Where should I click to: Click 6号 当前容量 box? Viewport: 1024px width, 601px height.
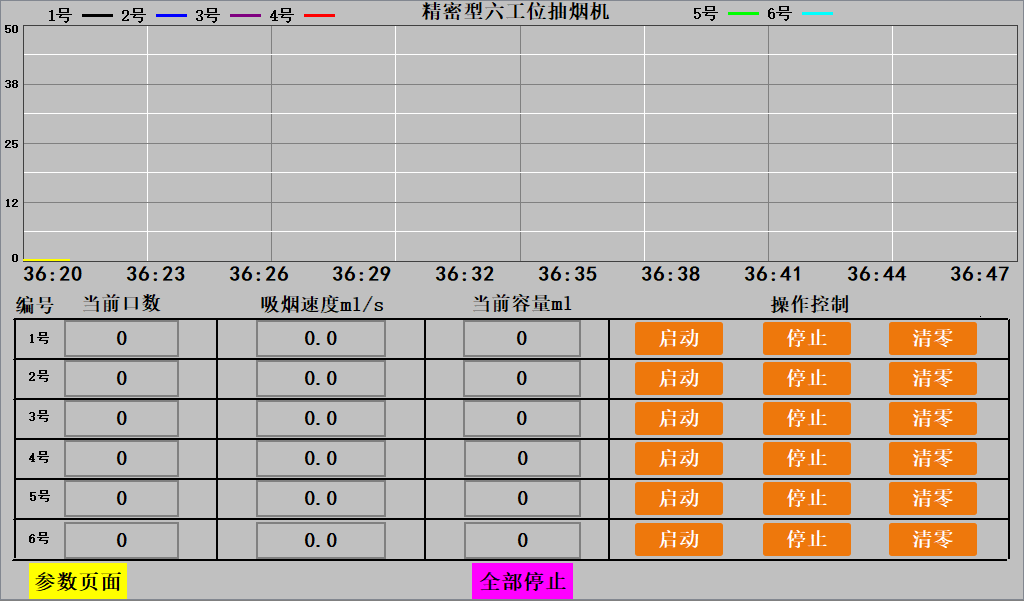[x=522, y=540]
